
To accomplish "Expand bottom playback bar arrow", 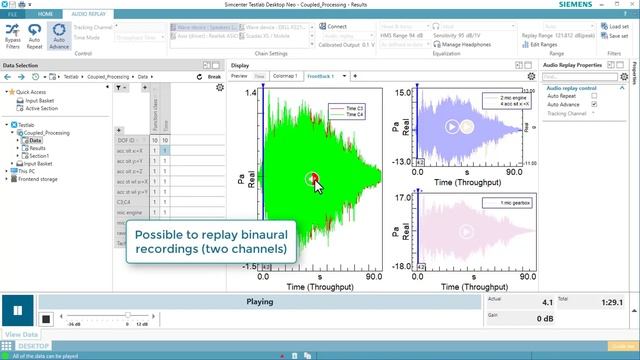I will tap(634, 311).
